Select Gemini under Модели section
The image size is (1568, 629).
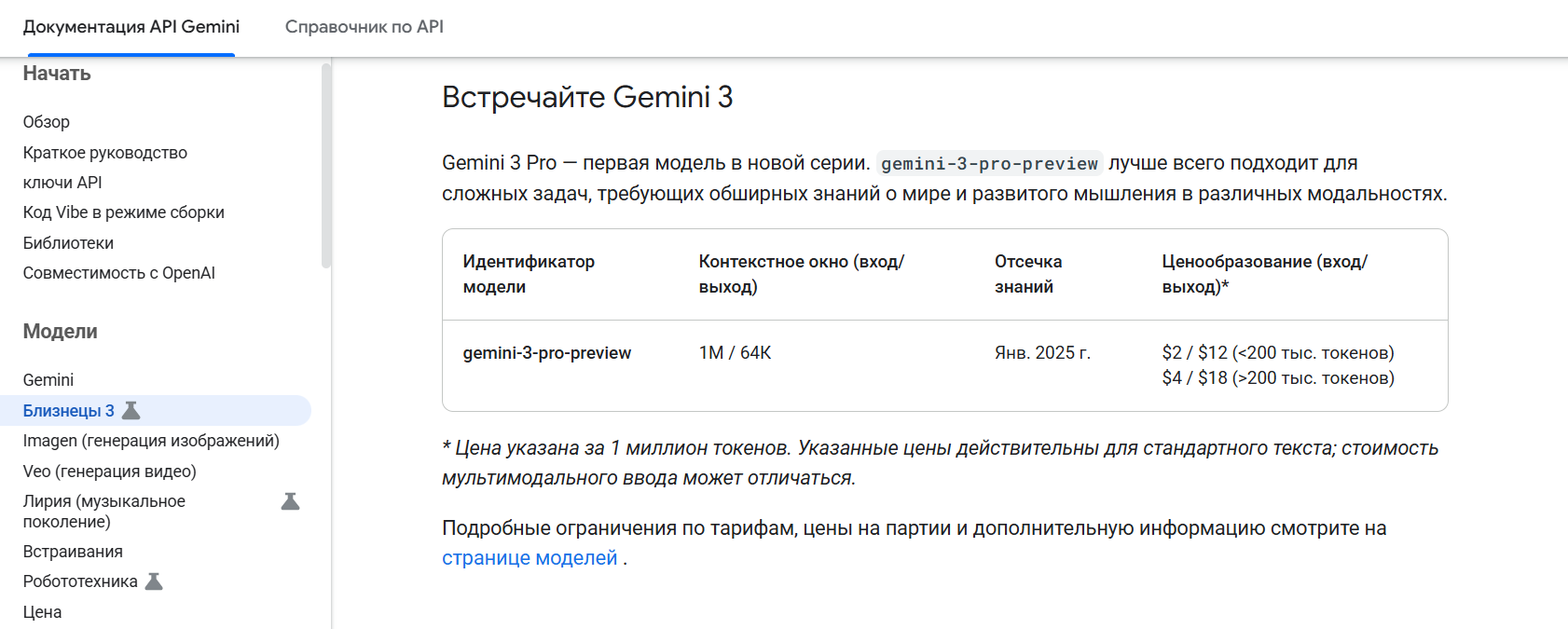pyautogui.click(x=48, y=380)
